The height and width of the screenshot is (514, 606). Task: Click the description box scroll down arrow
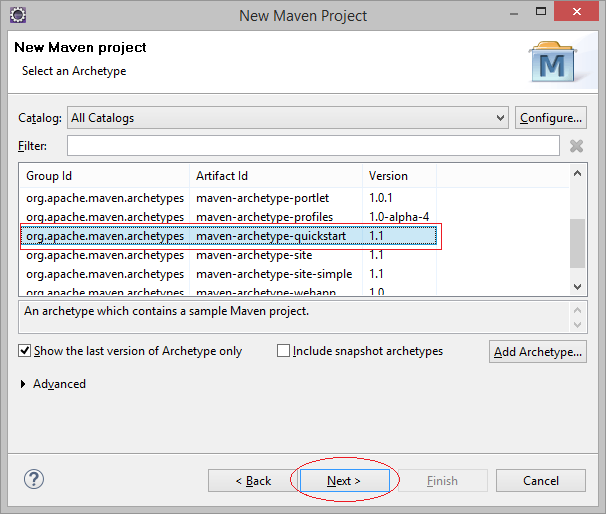(x=577, y=325)
